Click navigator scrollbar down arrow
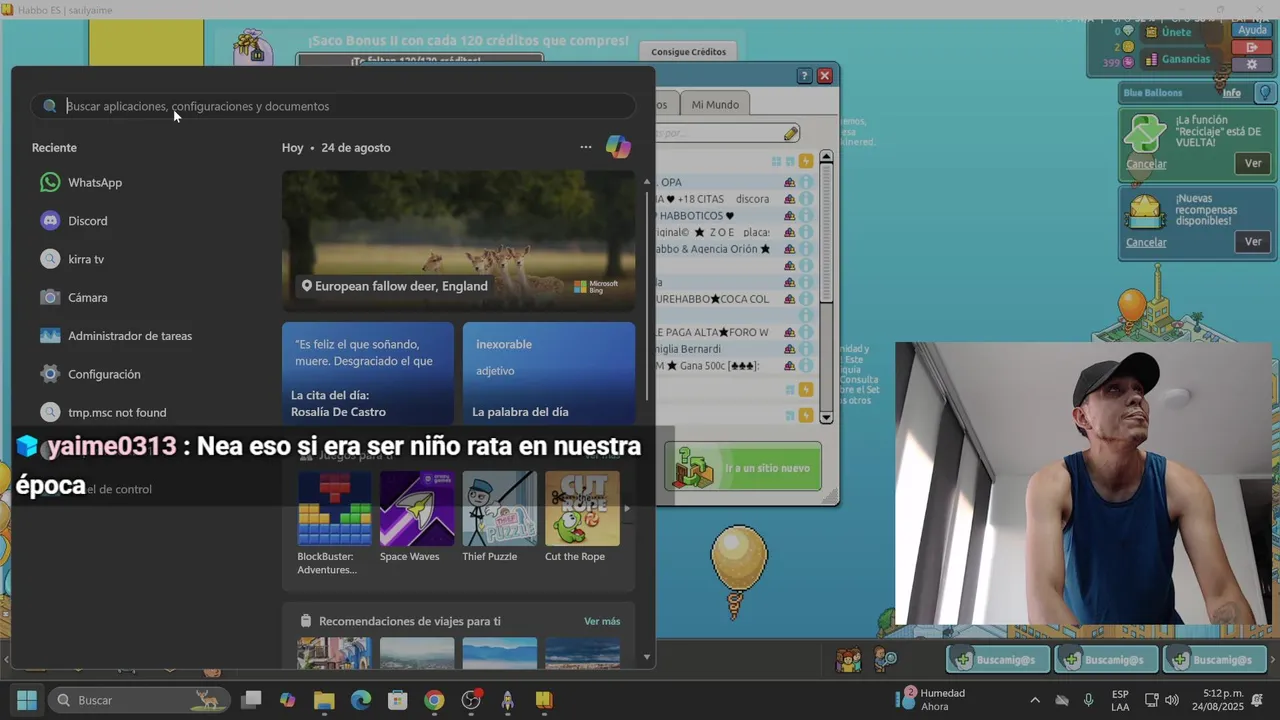 [826, 417]
